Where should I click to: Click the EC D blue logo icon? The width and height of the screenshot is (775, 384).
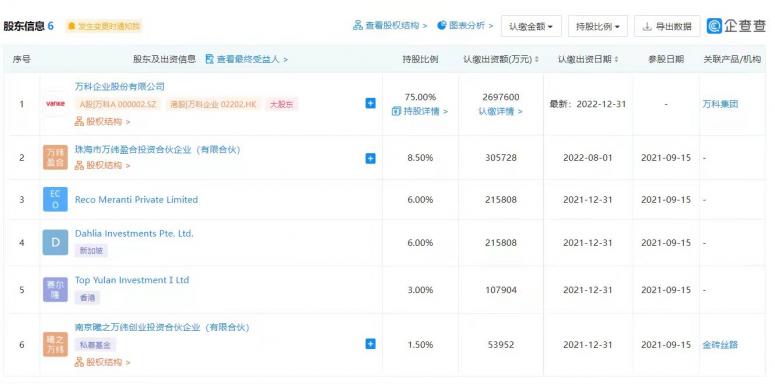[55, 200]
